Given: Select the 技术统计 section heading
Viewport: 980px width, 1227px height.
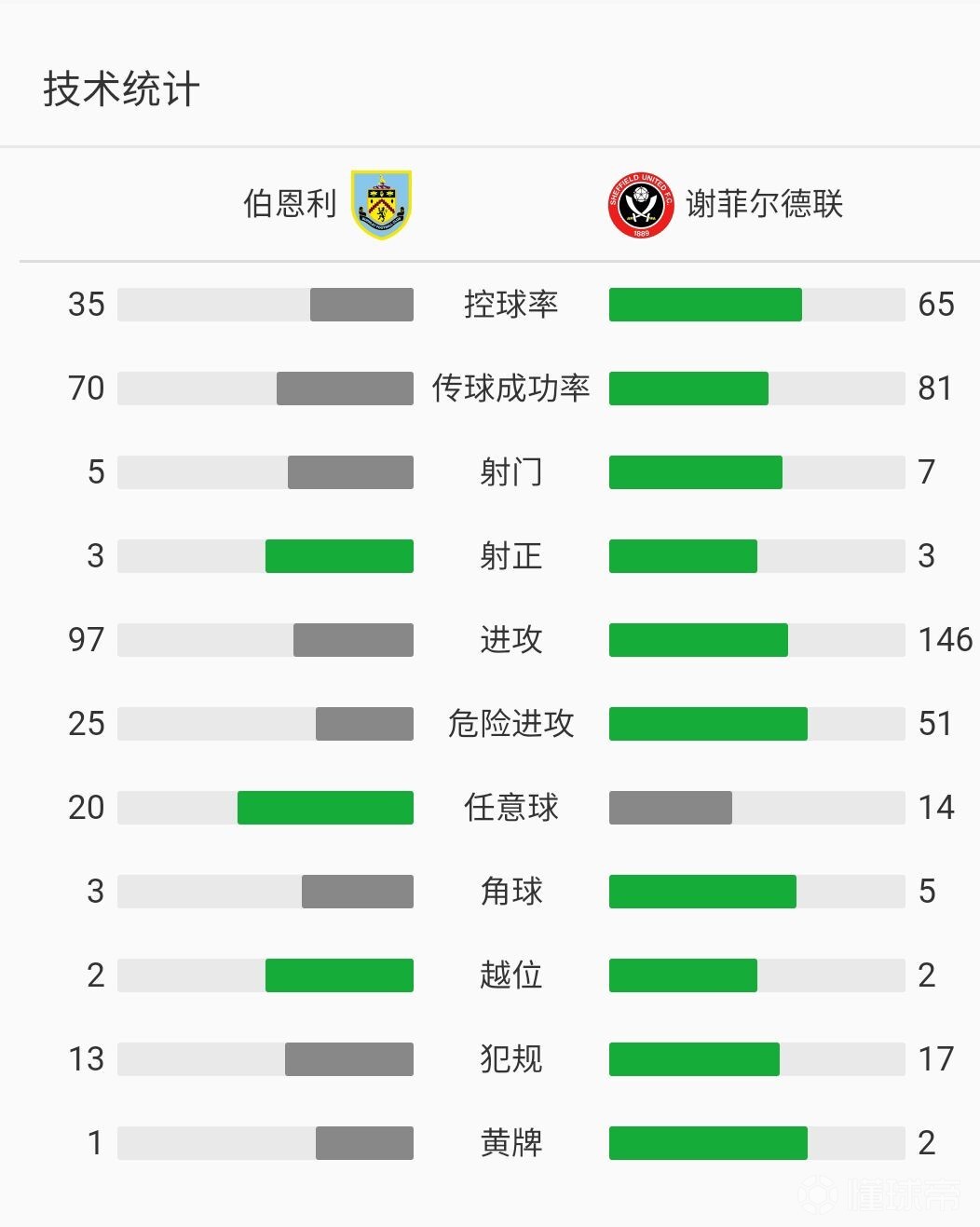Looking at the screenshot, I should 121,89.
